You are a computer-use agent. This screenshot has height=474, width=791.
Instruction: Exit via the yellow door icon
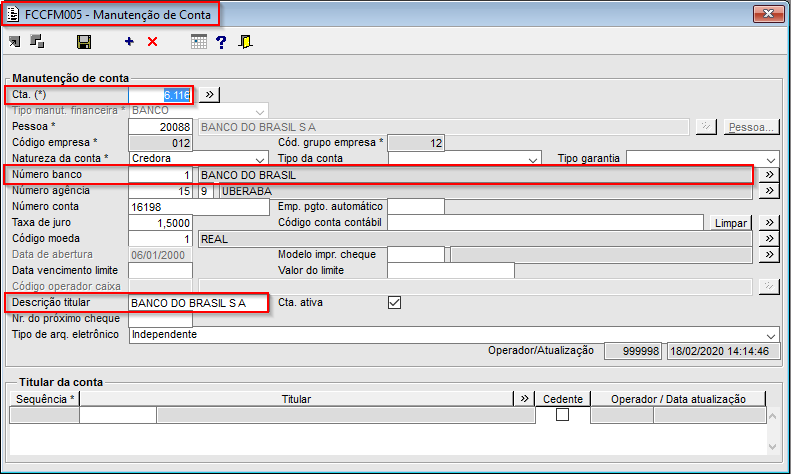coord(246,41)
